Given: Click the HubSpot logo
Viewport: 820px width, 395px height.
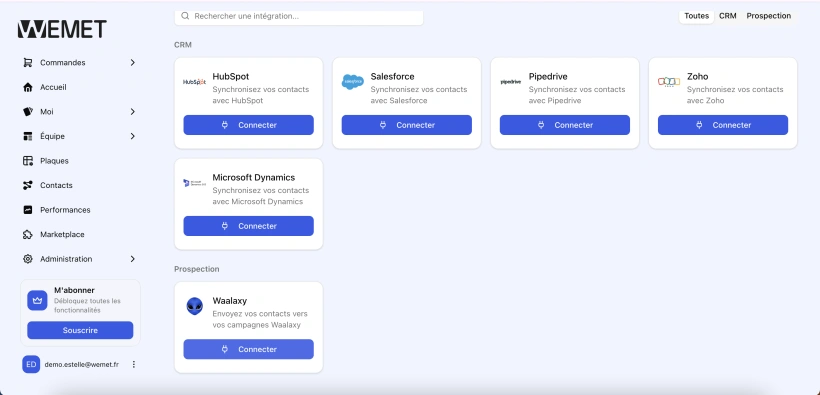Looking at the screenshot, I should [194, 82].
